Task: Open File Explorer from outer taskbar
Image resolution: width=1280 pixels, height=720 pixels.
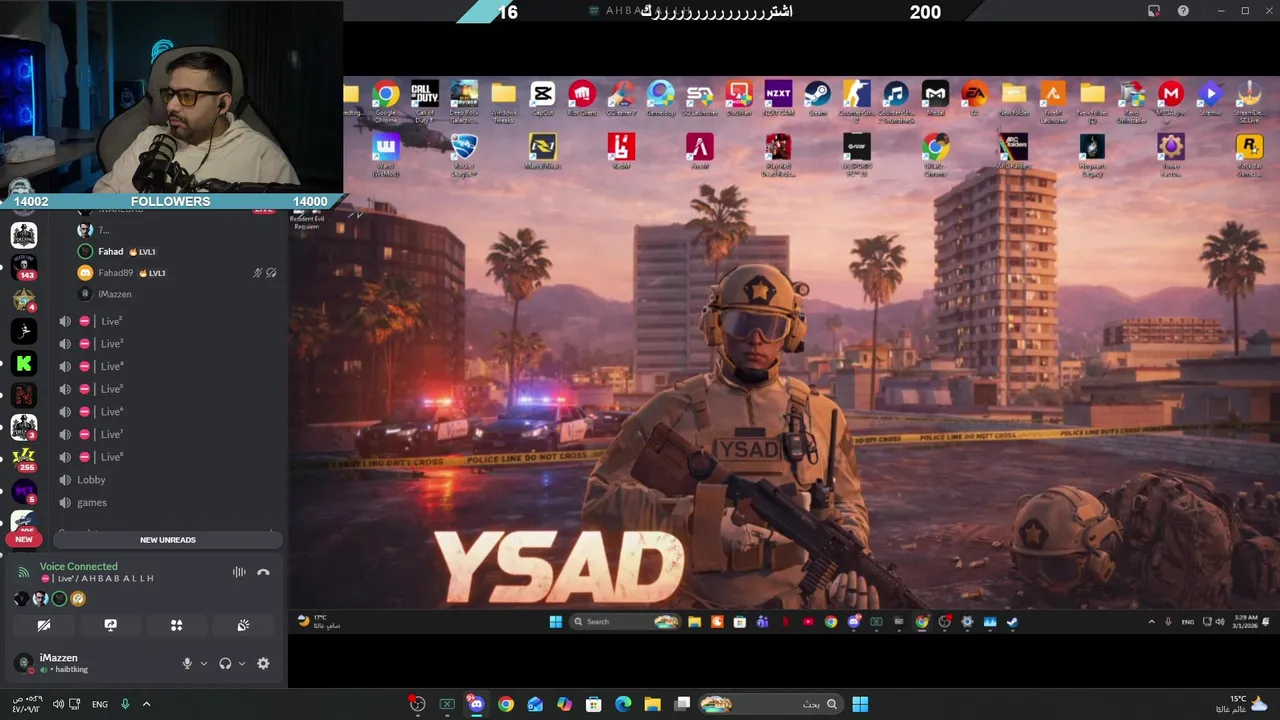Action: coord(652,704)
